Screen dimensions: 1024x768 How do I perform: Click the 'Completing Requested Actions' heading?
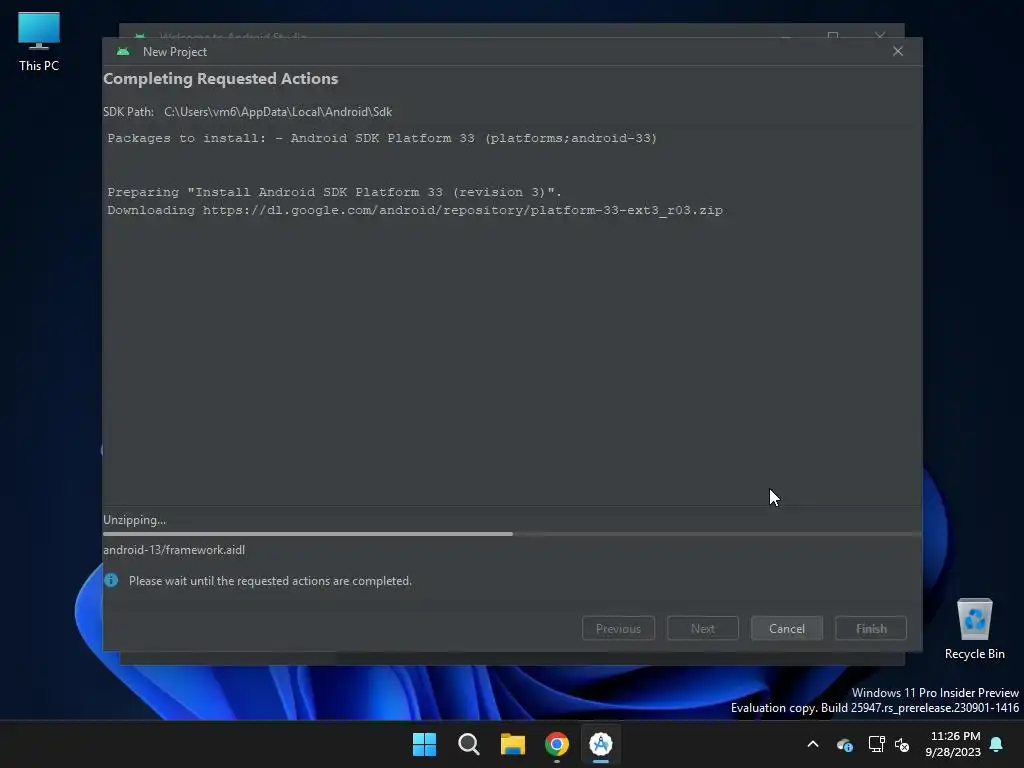221,78
